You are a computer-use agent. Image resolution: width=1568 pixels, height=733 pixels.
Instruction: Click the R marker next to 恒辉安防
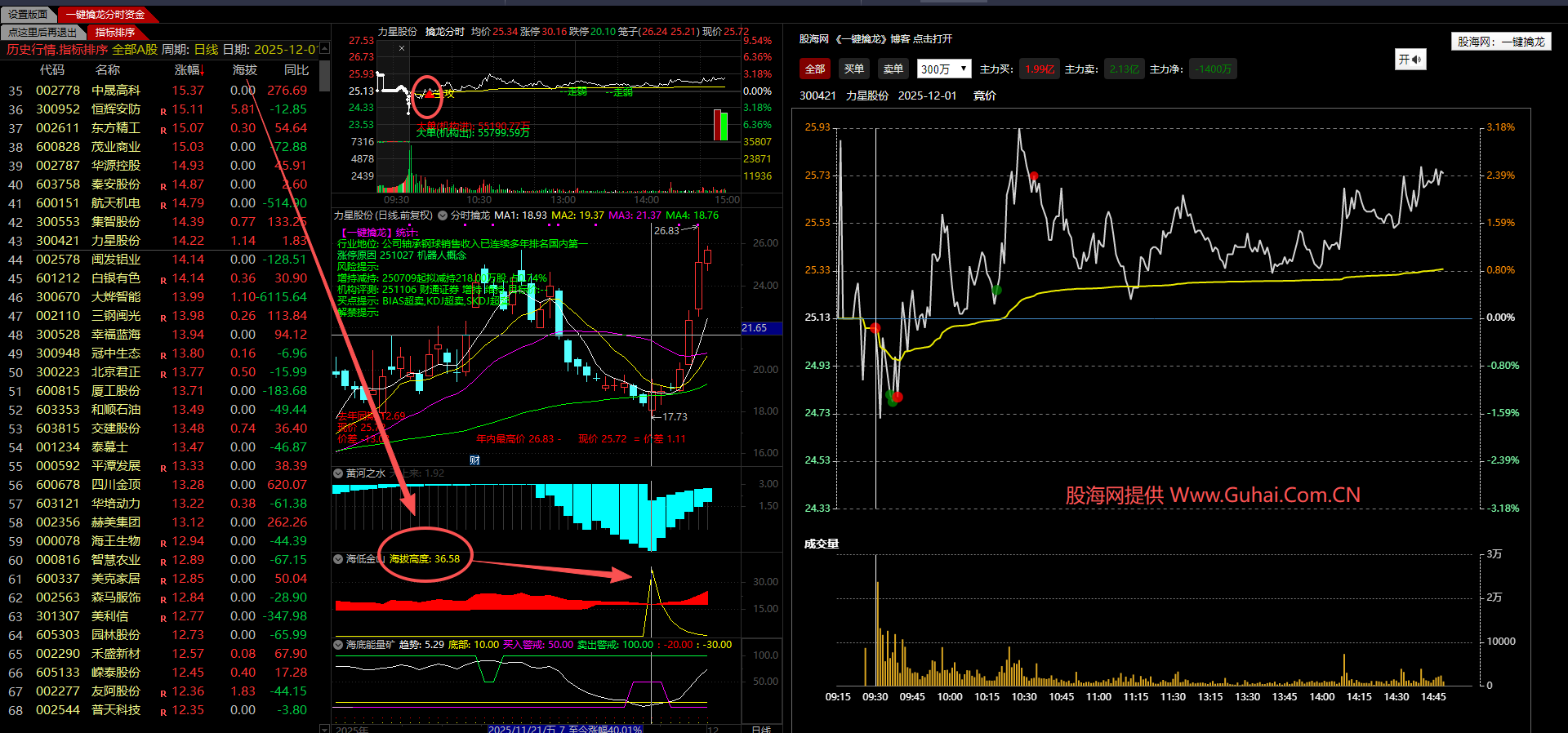tap(163, 111)
